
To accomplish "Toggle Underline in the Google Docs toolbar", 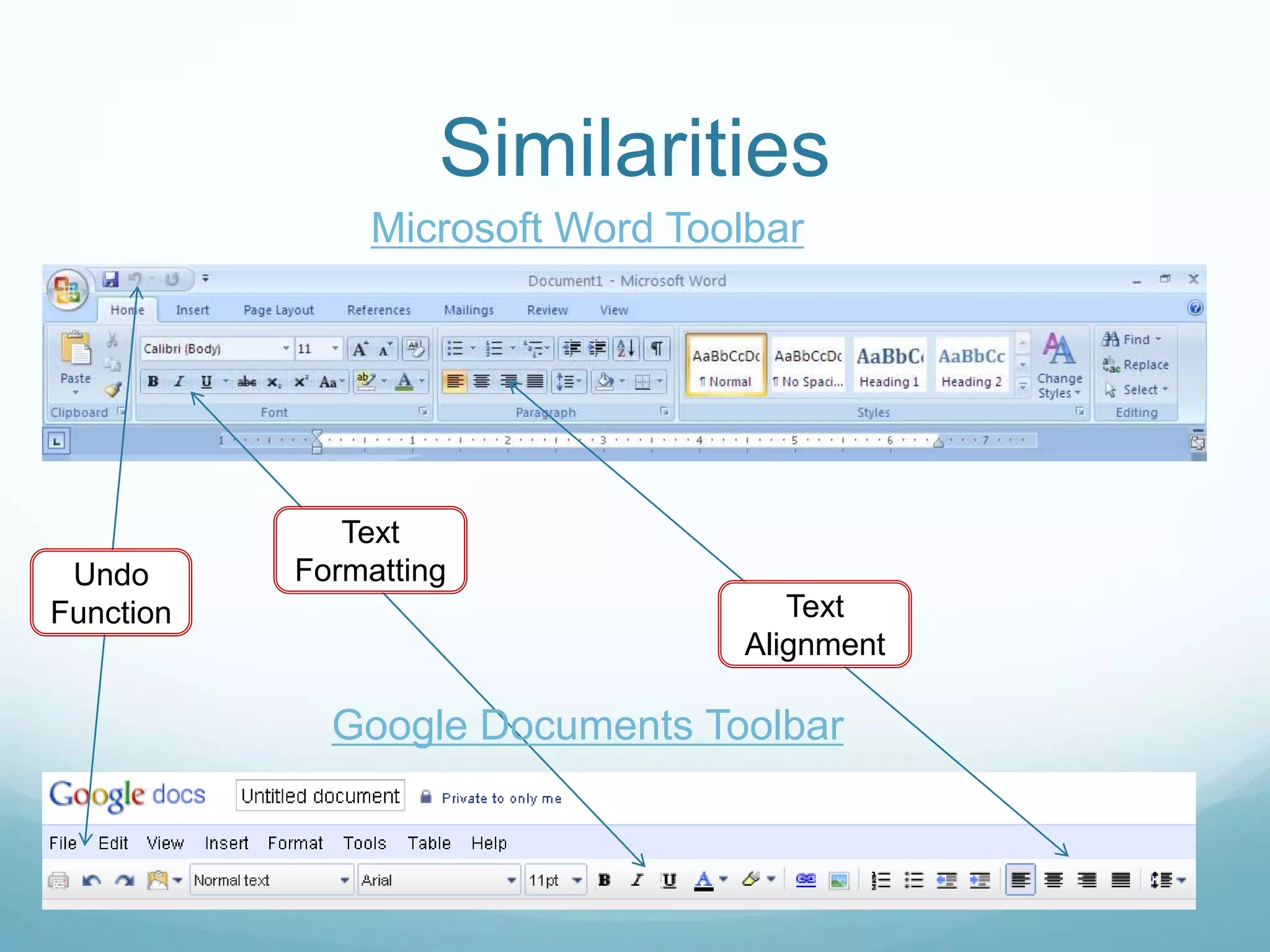I will pos(669,880).
